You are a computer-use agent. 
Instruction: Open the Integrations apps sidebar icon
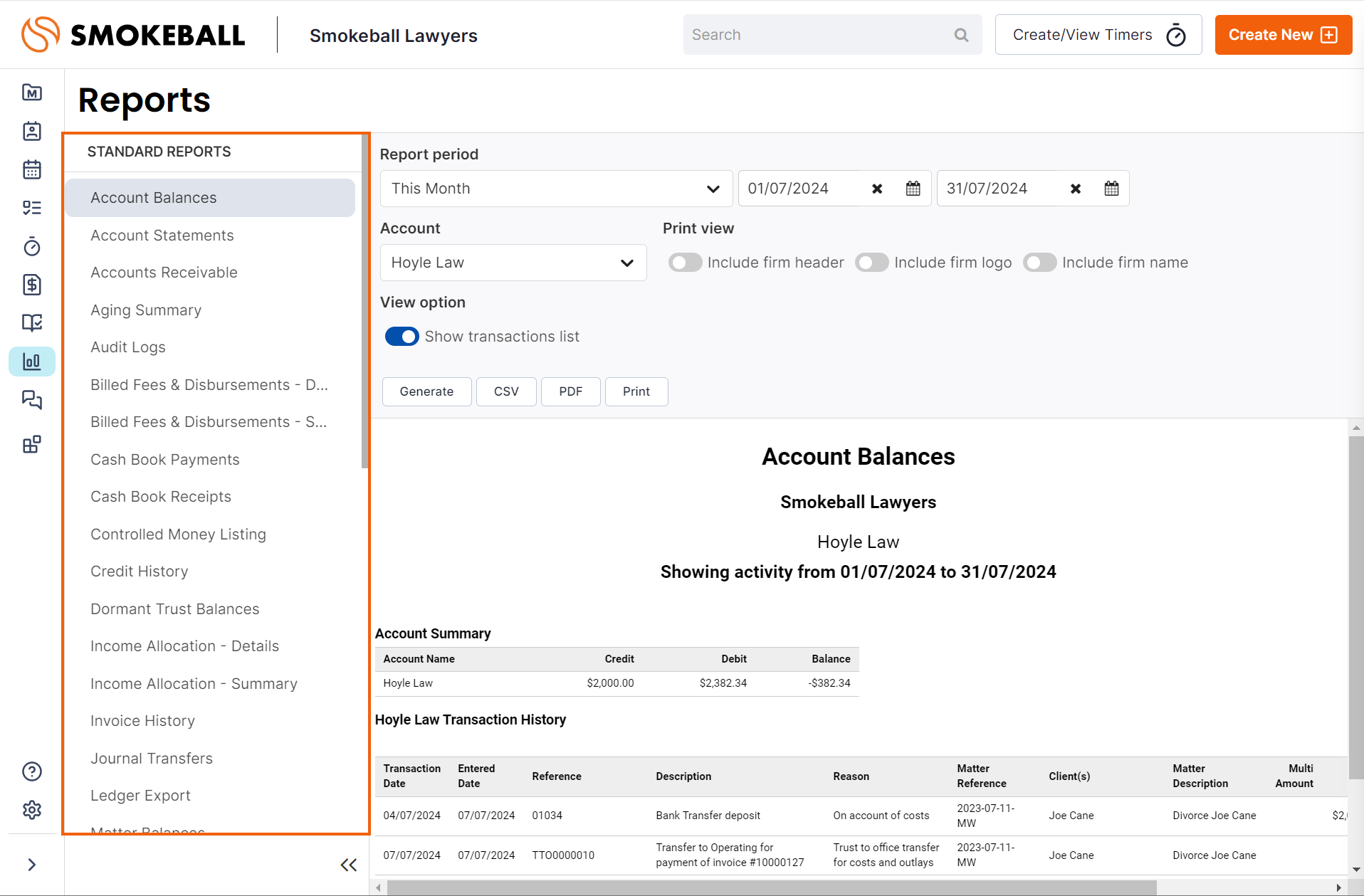32,445
